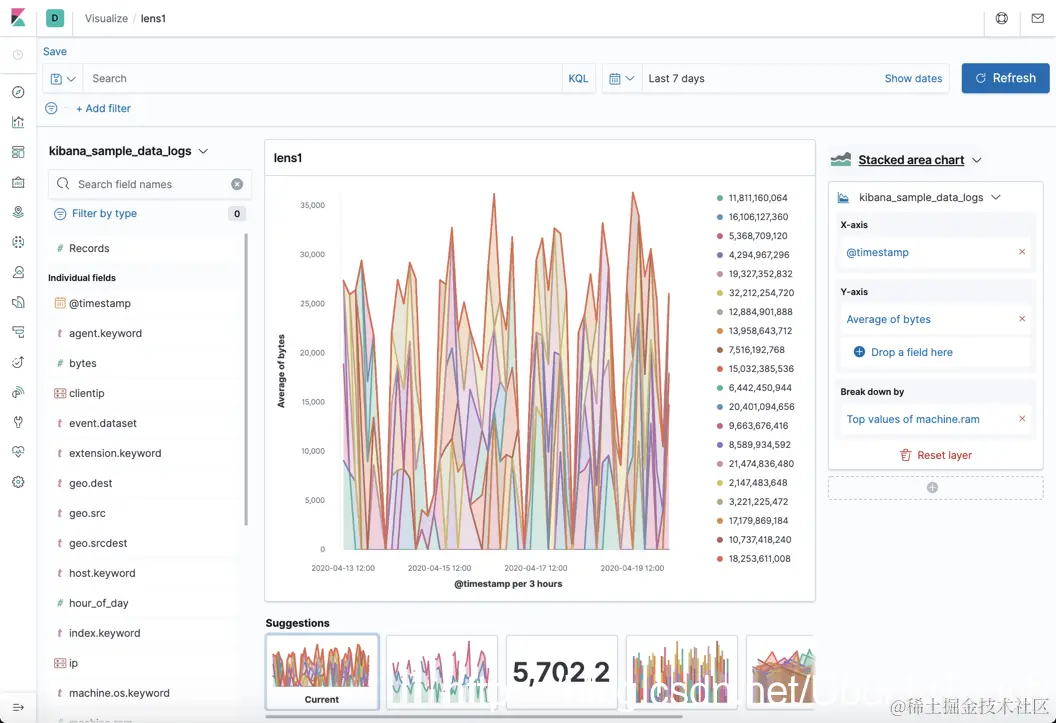The image size is (1056, 723).
Task: Open Discover compass icon in sidebar
Action: 18,92
